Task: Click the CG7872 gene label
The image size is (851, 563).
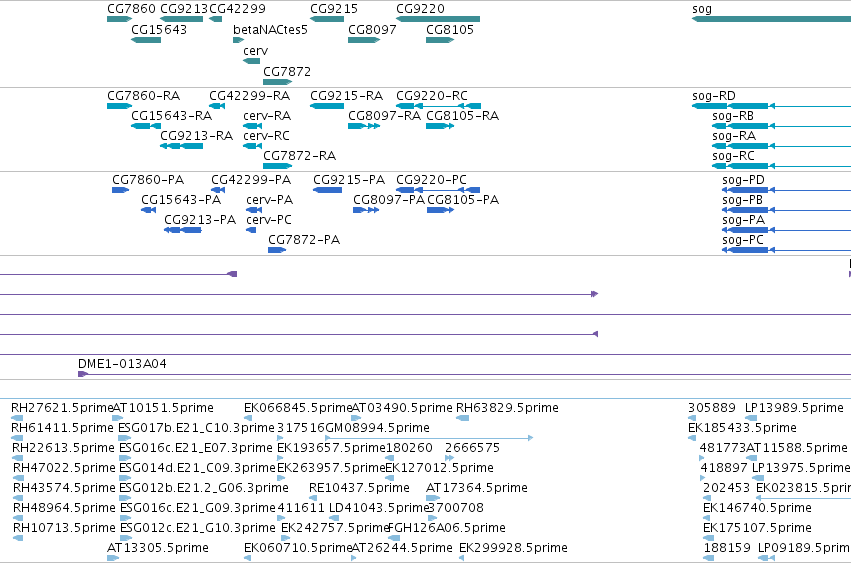Action: (x=287, y=72)
